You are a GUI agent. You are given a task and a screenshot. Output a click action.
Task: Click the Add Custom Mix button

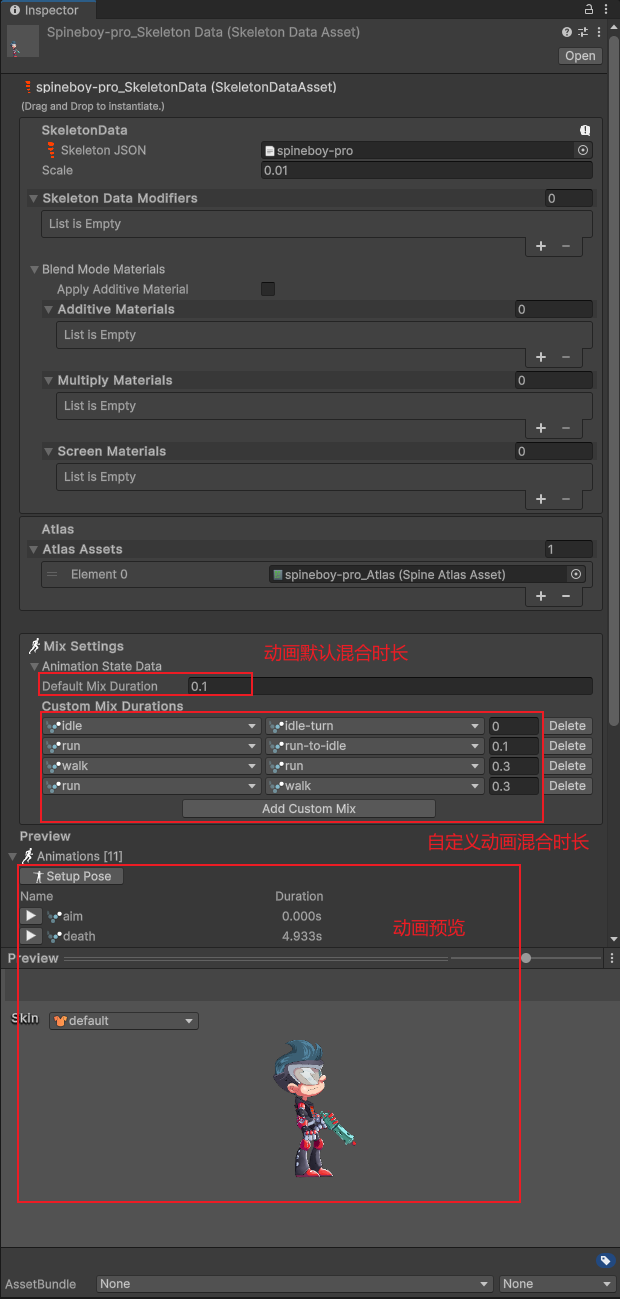pos(309,808)
